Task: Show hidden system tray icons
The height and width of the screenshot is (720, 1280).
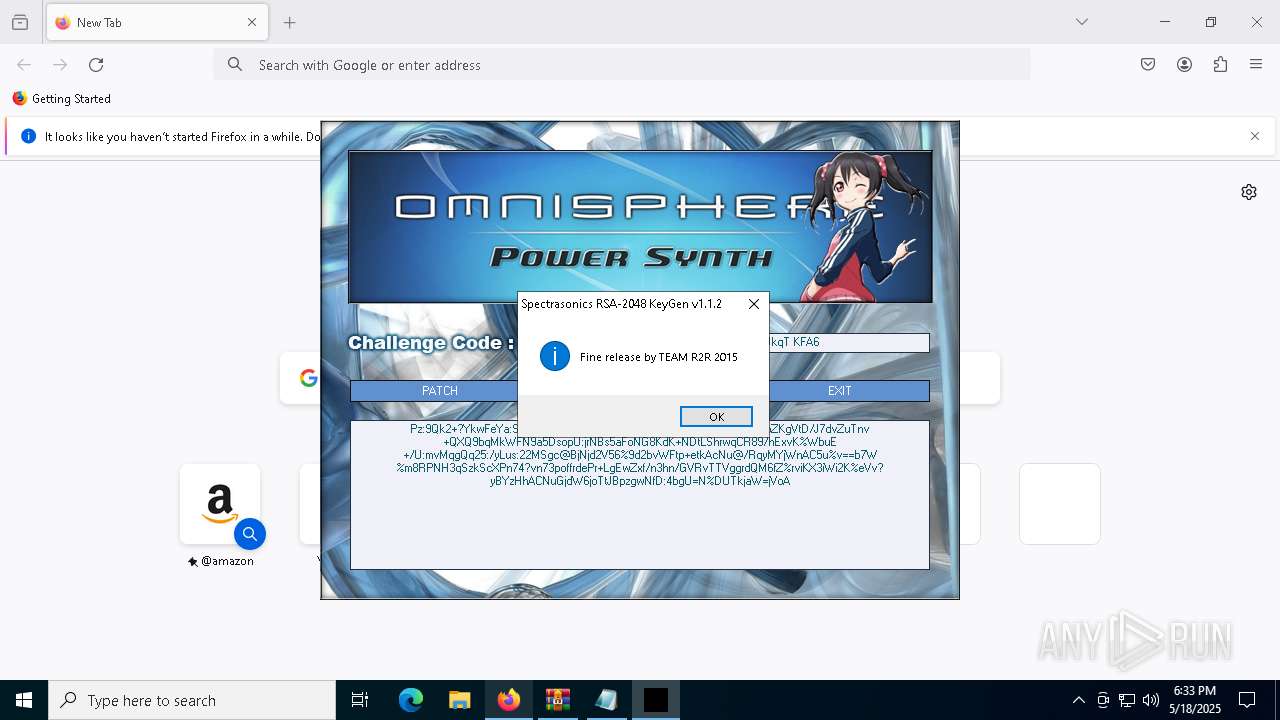Action: pos(1078,700)
